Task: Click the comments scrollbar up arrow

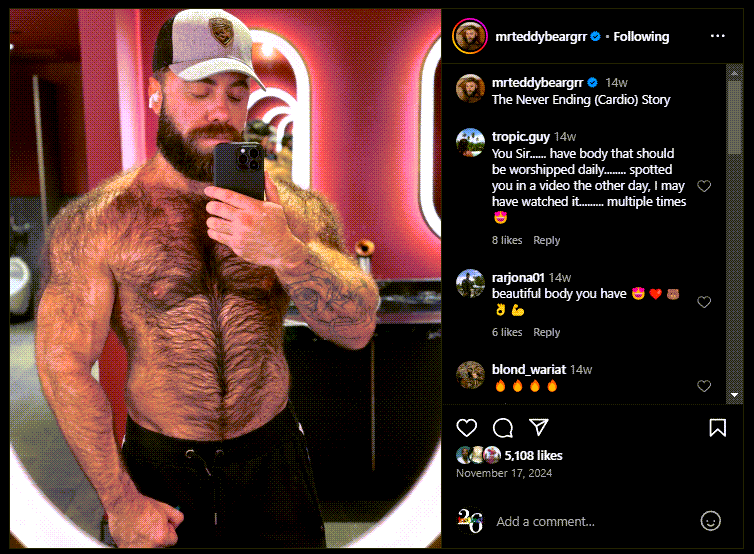Action: point(734,73)
